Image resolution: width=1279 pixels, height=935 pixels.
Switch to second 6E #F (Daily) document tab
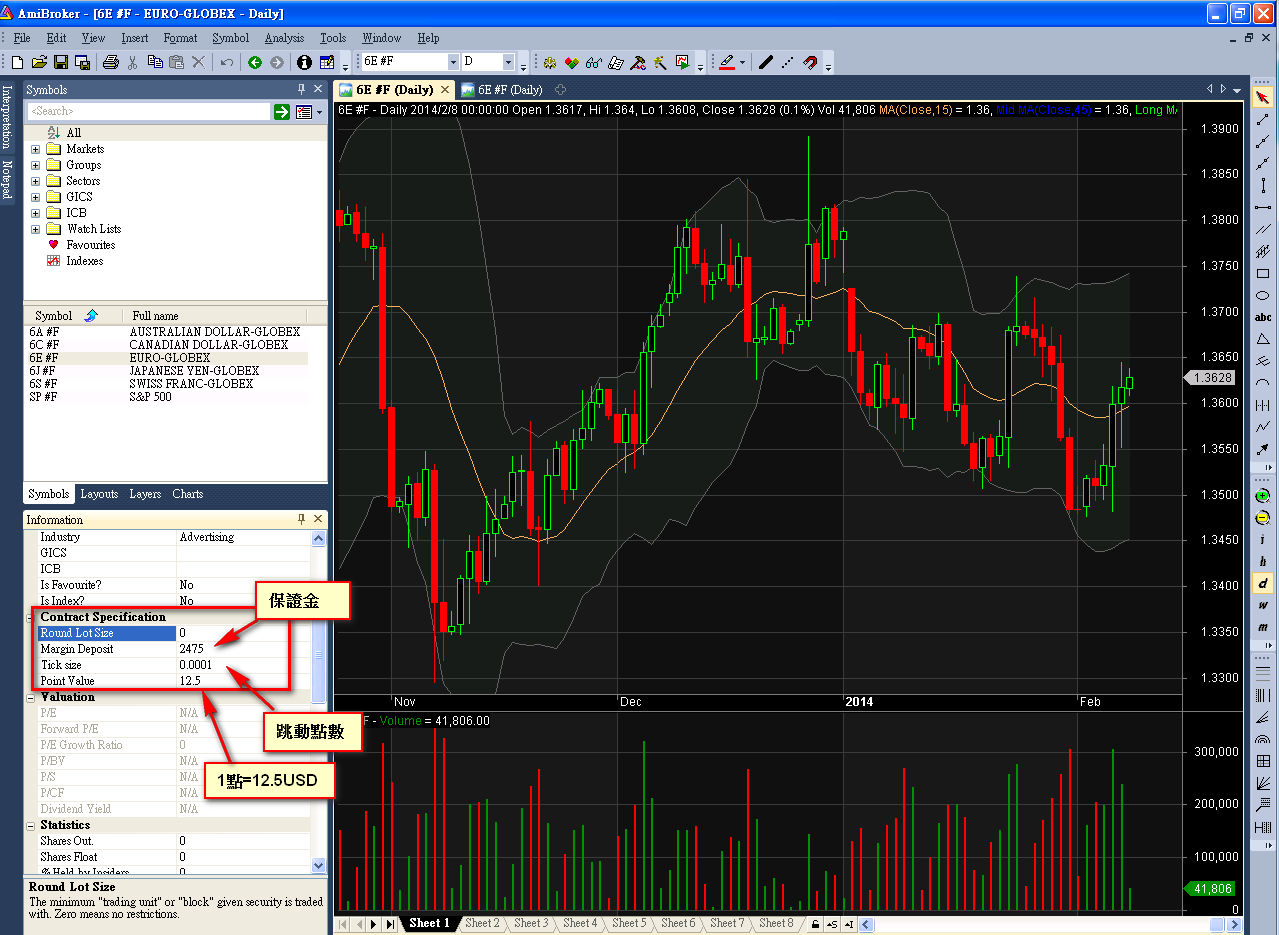click(501, 89)
